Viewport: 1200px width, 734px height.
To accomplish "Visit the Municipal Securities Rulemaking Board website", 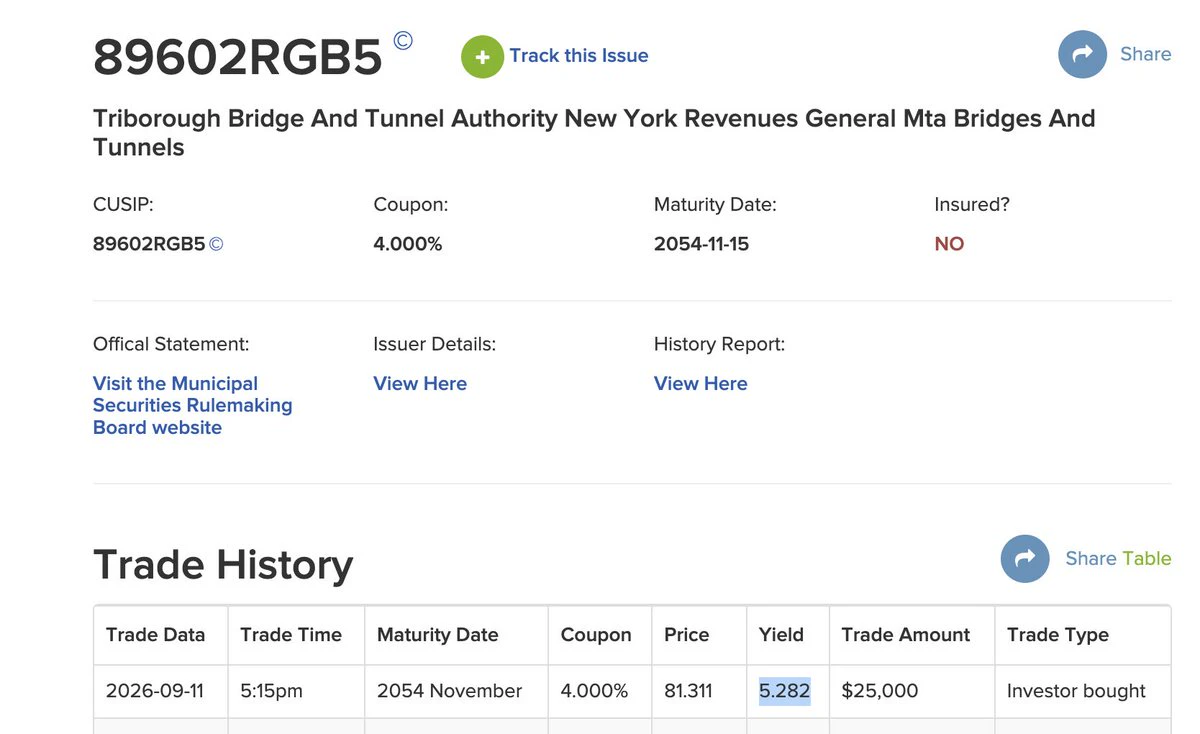I will click(193, 405).
